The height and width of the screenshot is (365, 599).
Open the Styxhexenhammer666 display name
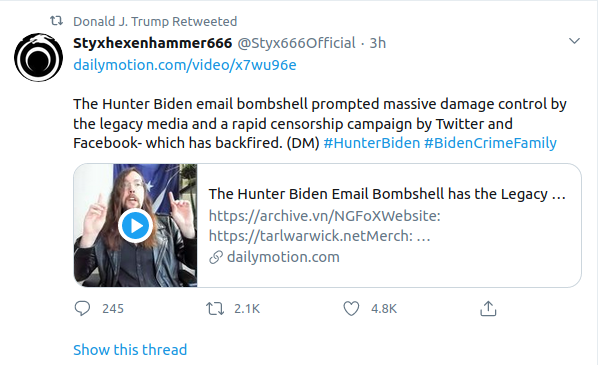pyautogui.click(x=152, y=43)
